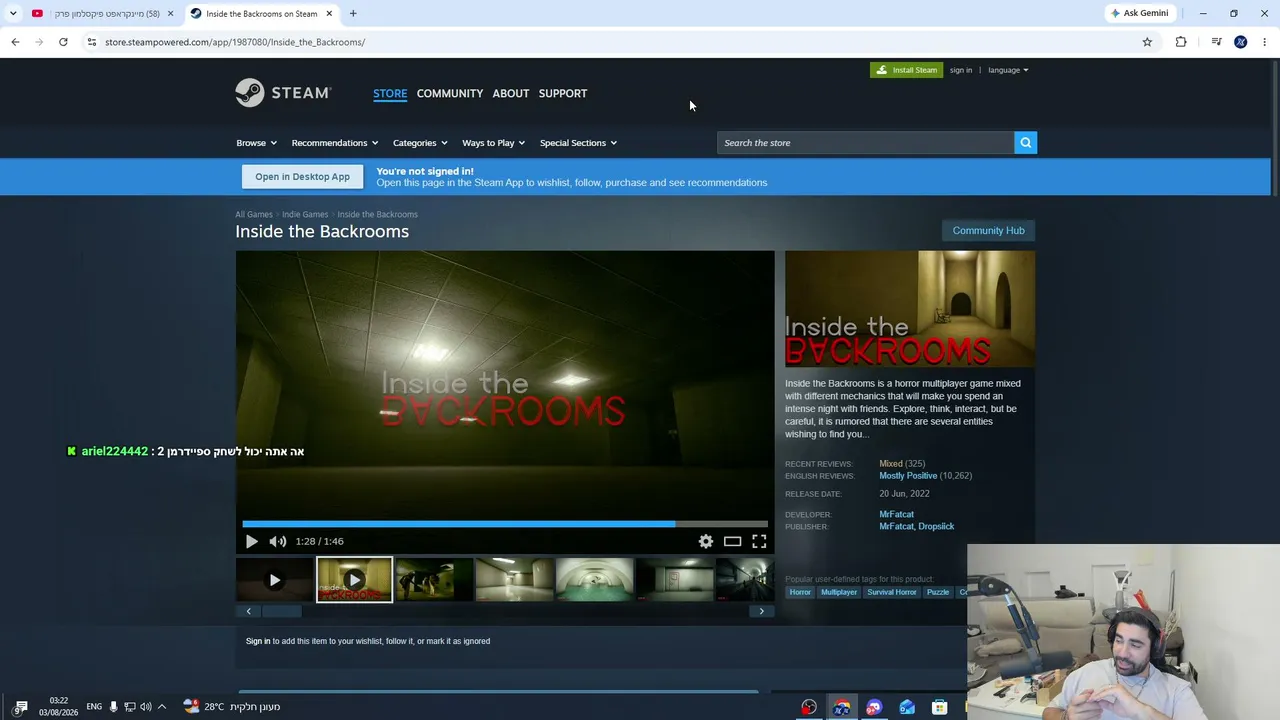Play the game trailer video
Viewport: 1280px width, 720px height.
tap(251, 541)
